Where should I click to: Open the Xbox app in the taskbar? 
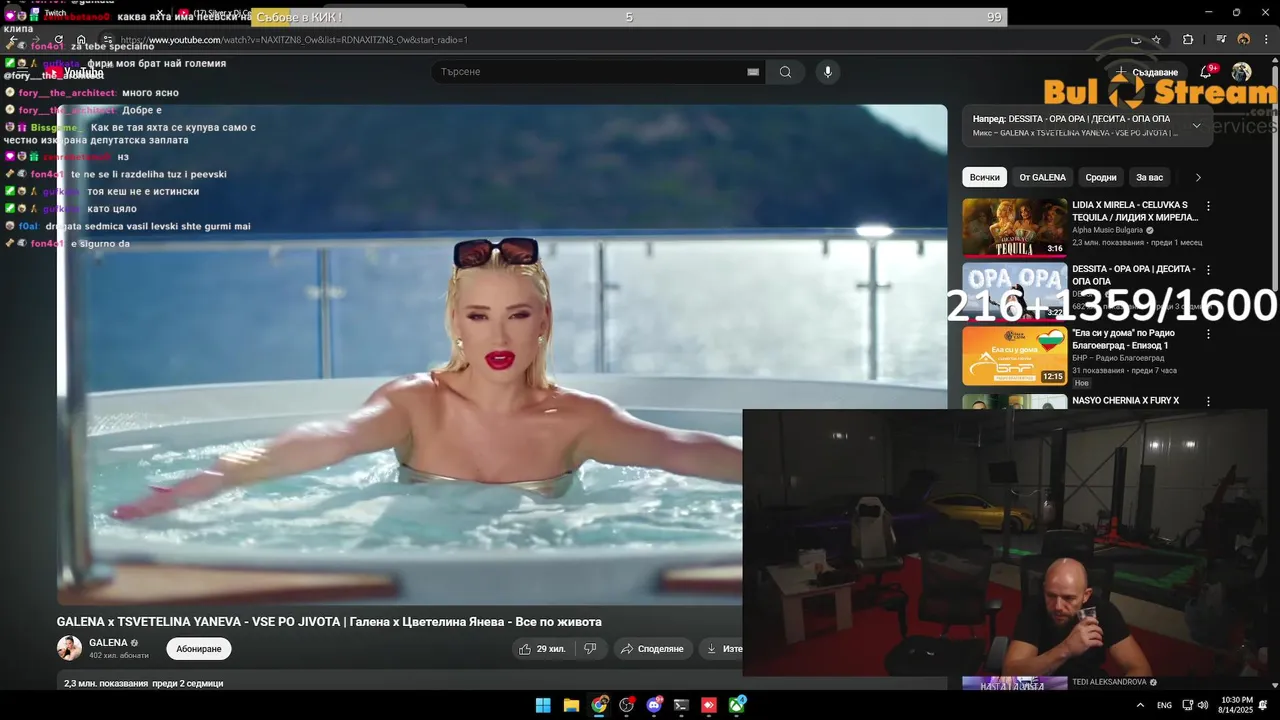point(737,705)
